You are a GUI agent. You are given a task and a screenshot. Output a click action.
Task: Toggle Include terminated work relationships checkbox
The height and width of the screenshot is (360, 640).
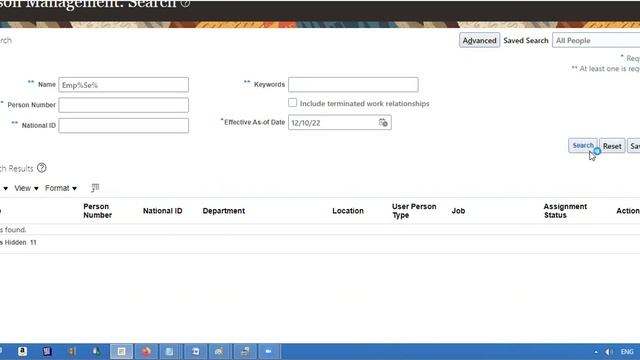tap(292, 103)
